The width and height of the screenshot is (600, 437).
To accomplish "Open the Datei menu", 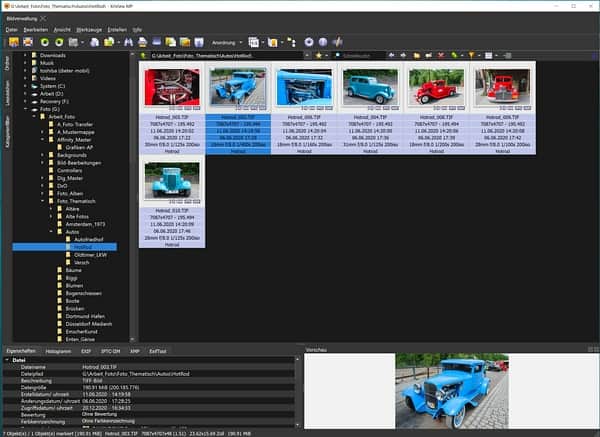I will tap(11, 30).
